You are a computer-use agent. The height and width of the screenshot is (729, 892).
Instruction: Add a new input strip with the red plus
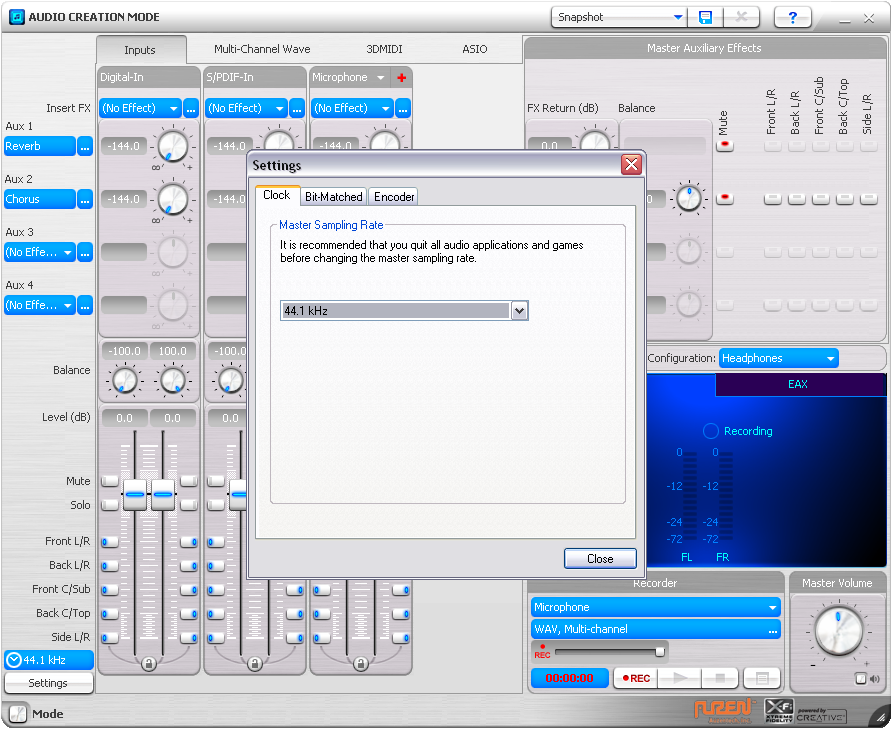coord(402,78)
